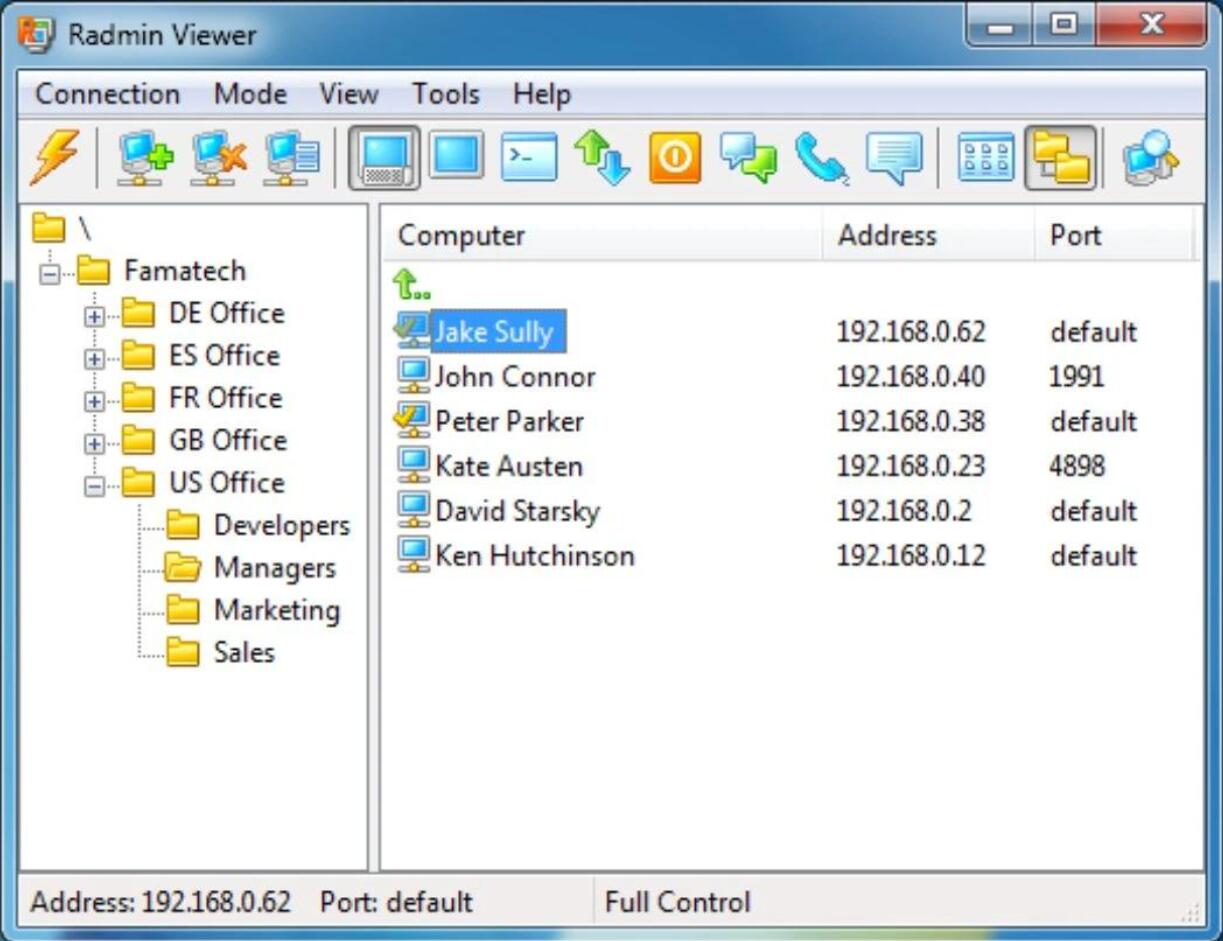Expand the DE Office node

(94, 315)
